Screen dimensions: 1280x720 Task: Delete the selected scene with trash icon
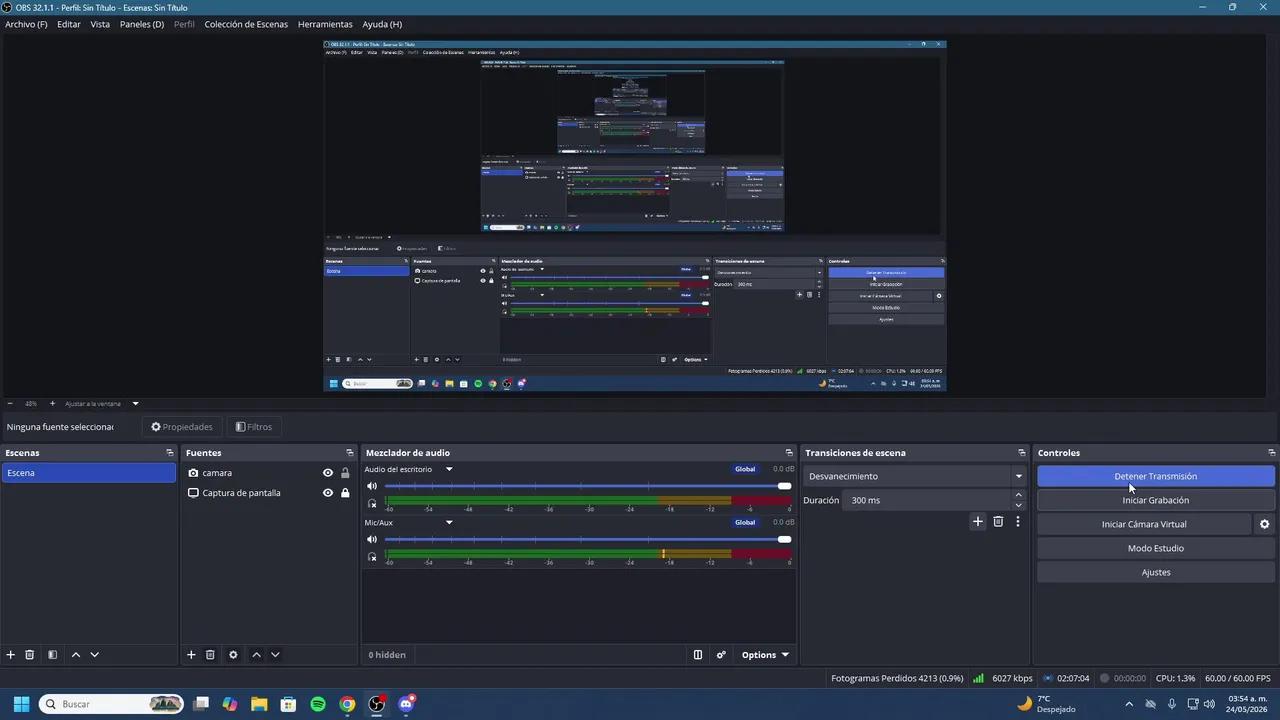[x=30, y=655]
